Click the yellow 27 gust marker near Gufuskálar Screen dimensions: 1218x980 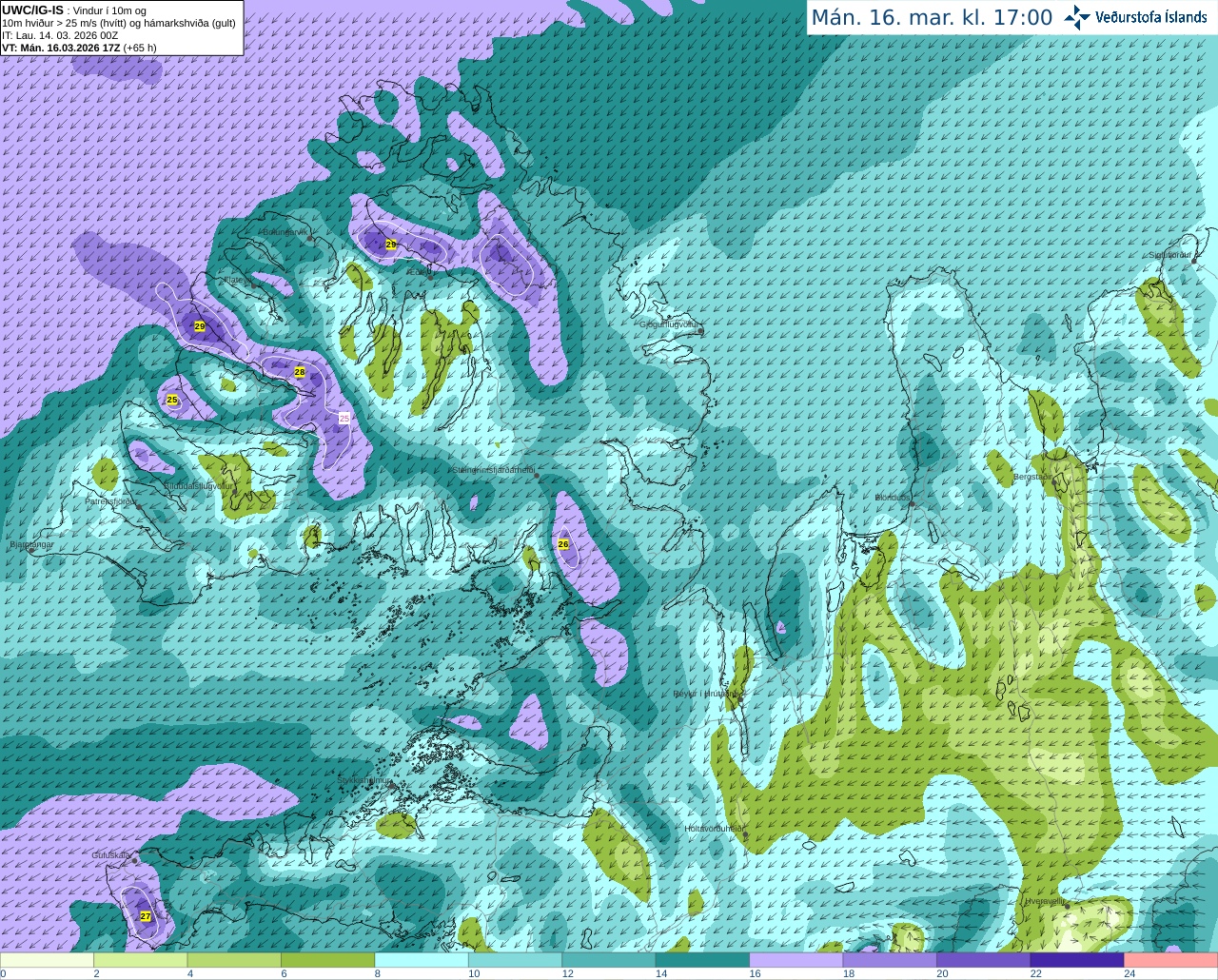pos(146,916)
